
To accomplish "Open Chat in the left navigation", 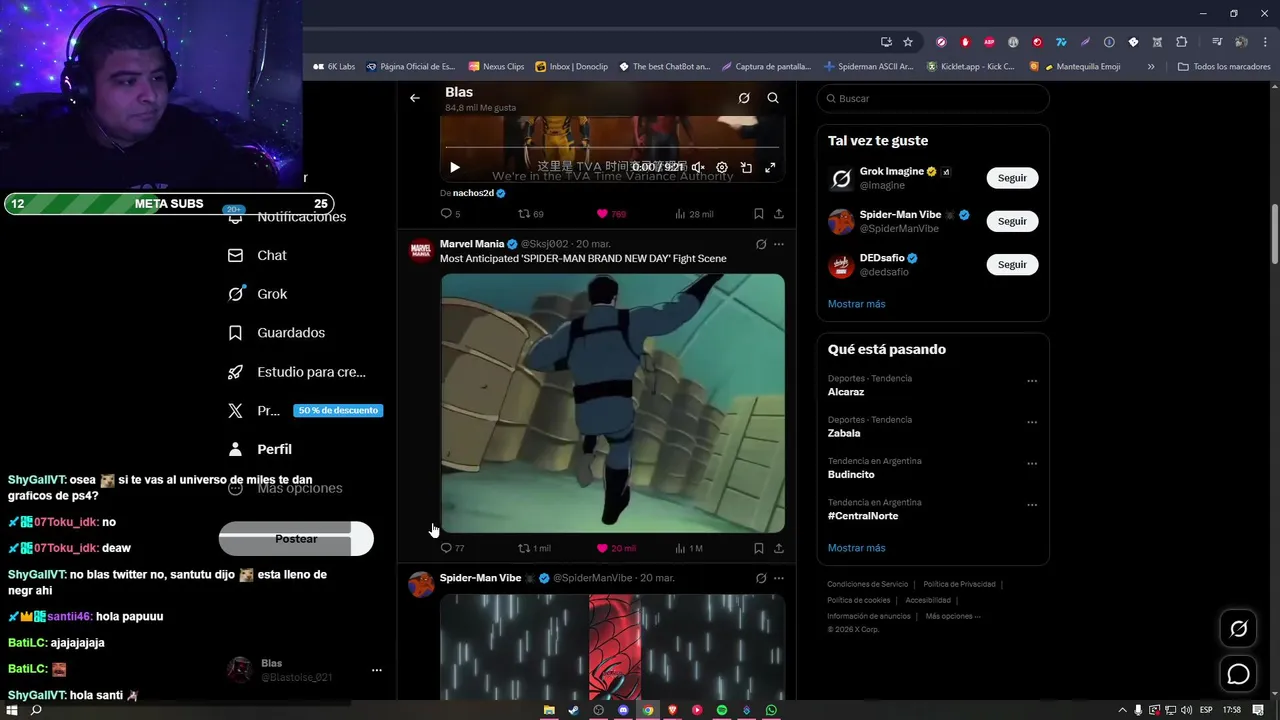I will coord(257,255).
